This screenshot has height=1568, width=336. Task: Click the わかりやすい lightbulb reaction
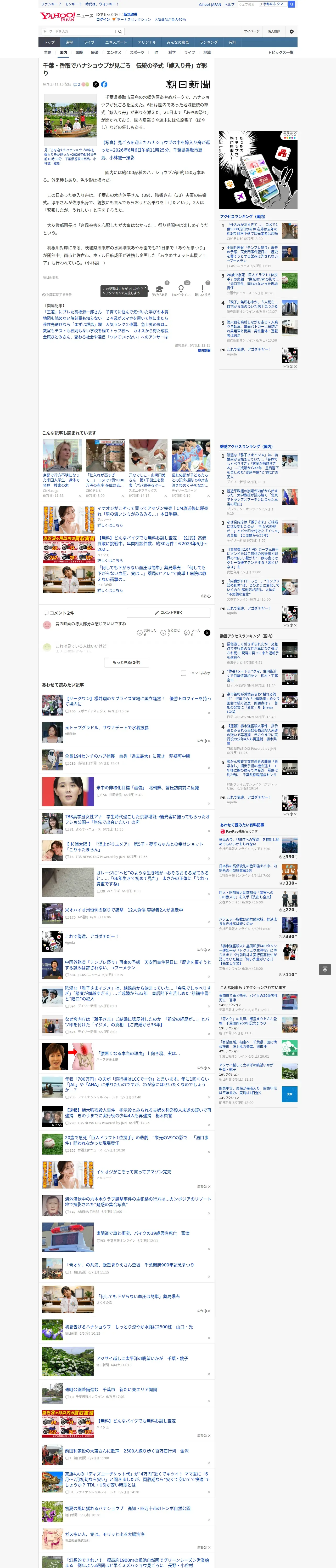181,289
